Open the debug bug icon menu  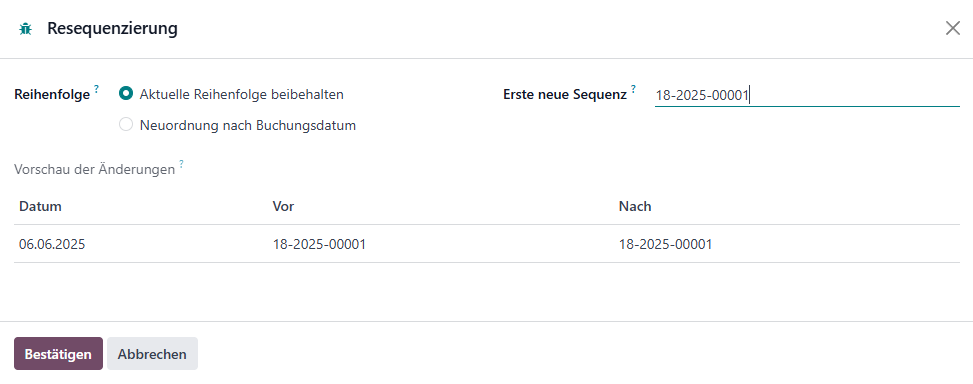[x=25, y=29]
